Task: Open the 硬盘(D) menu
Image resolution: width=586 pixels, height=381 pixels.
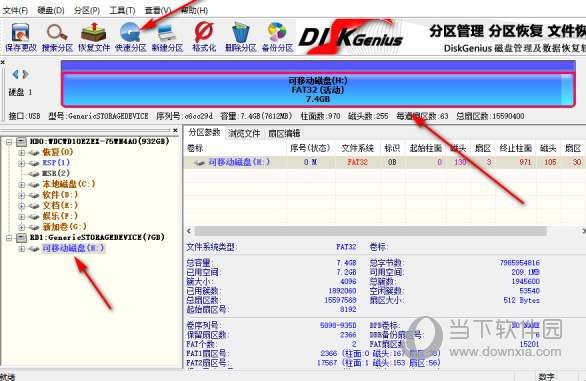Action: 51,10
